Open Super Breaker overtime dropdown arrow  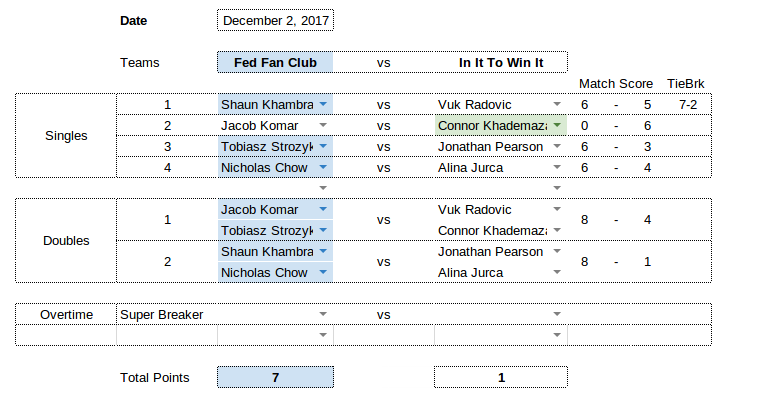[x=323, y=314]
